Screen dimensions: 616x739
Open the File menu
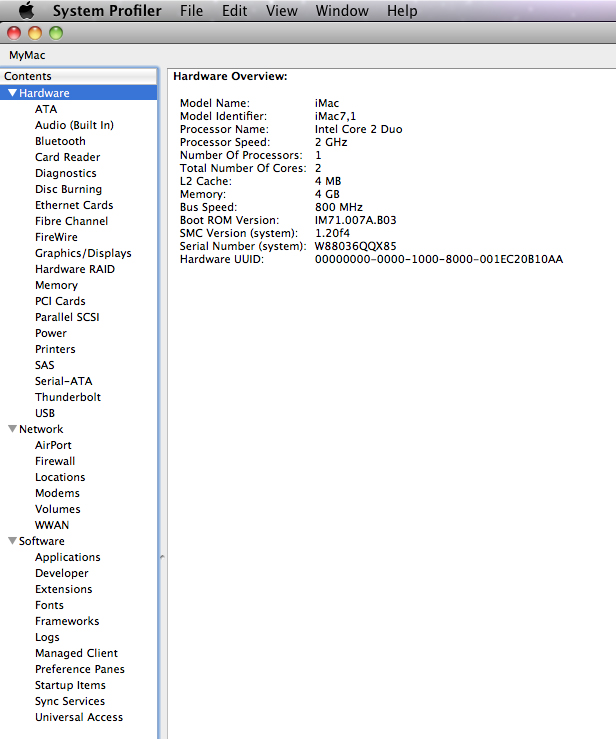coord(191,10)
